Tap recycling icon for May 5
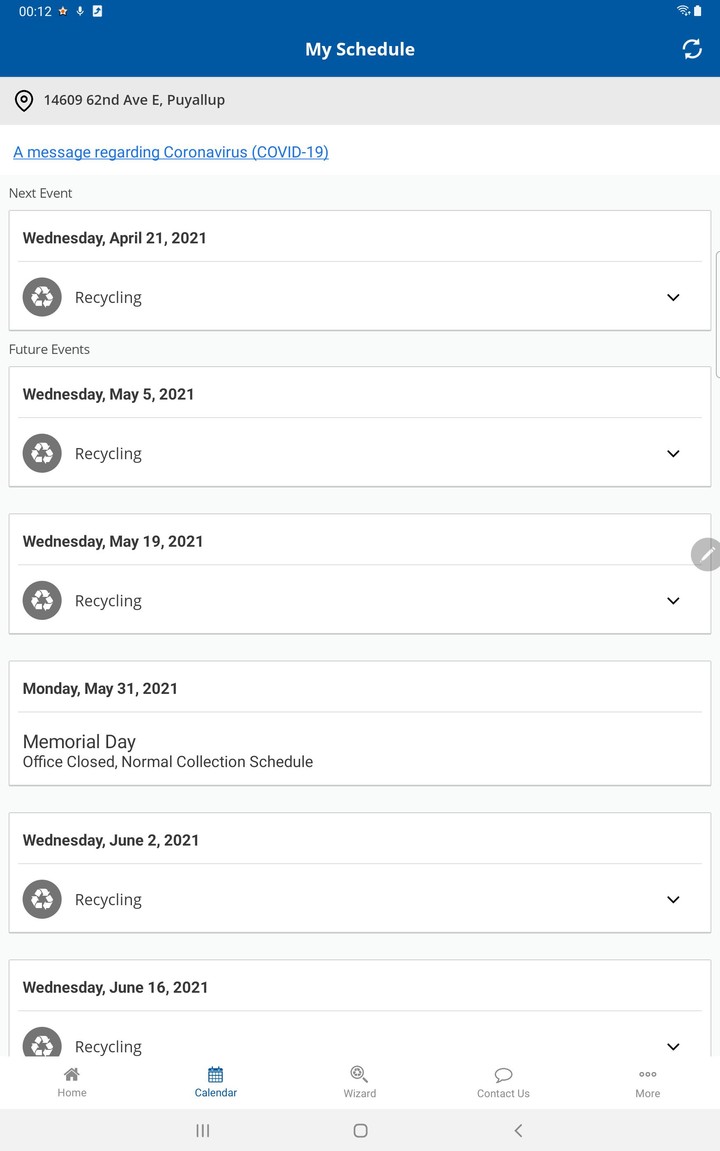This screenshot has height=1151, width=720. (42, 453)
